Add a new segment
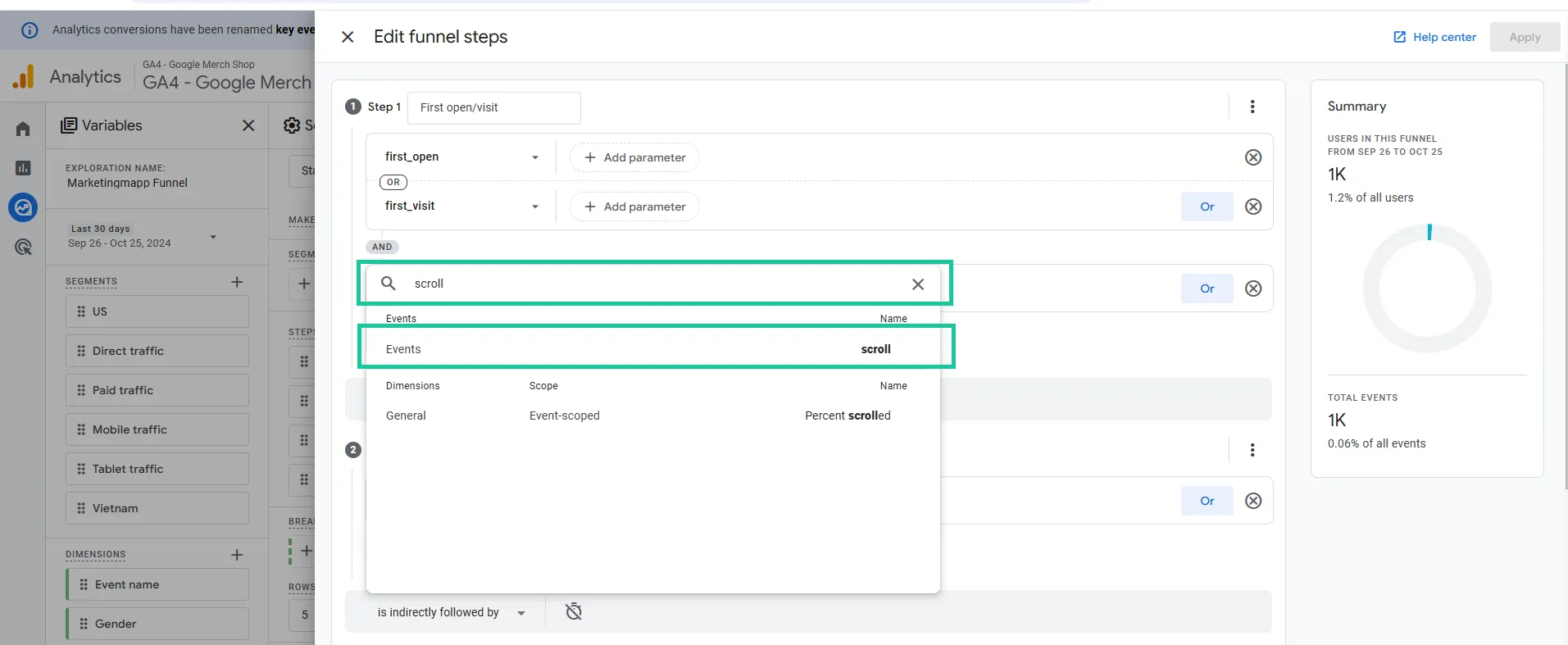1568x645 pixels. pyautogui.click(x=237, y=282)
